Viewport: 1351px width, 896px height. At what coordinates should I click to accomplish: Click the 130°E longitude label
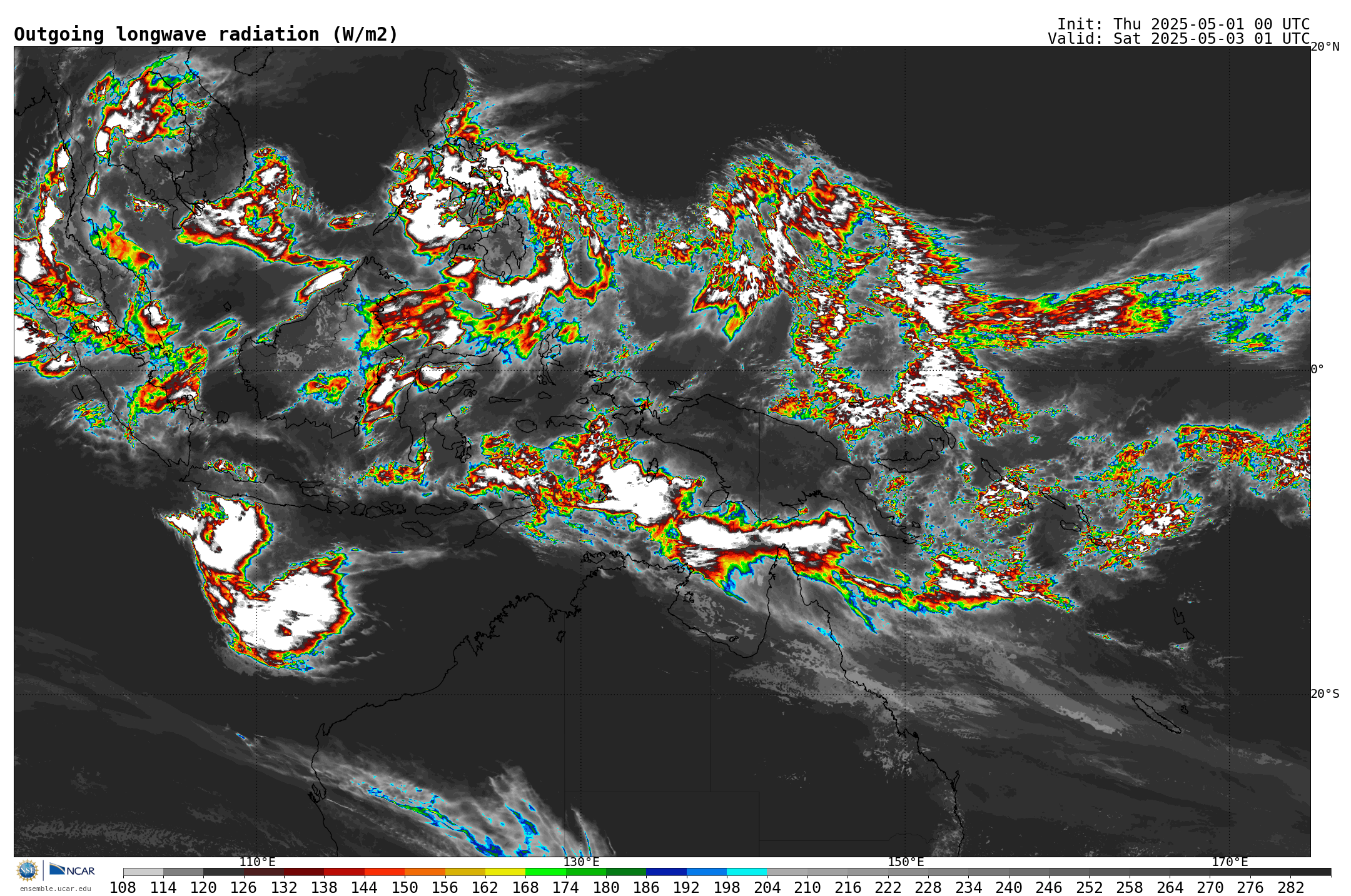(581, 862)
